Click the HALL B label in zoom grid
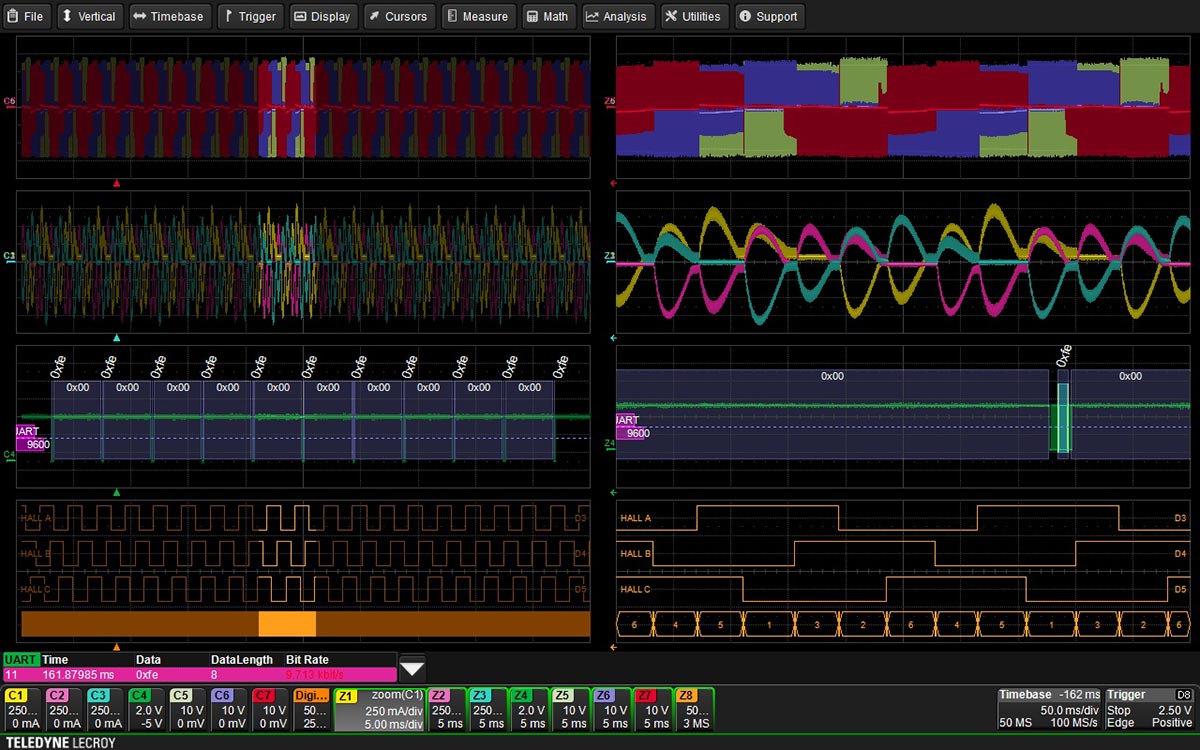This screenshot has height=750, width=1200. [636, 553]
